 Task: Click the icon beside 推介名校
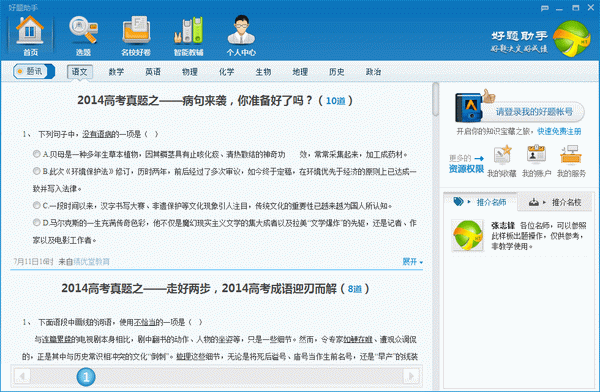click(x=533, y=202)
